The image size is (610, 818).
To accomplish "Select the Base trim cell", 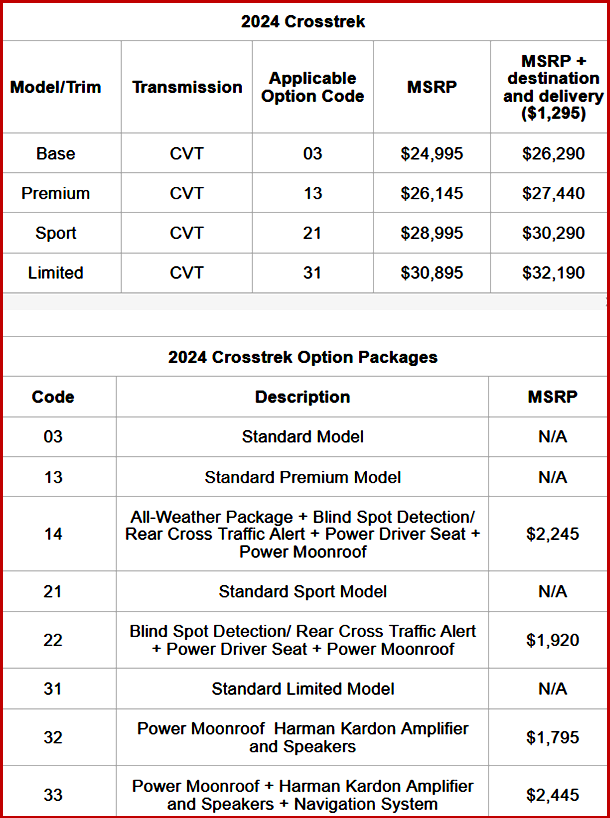I will tap(56, 154).
